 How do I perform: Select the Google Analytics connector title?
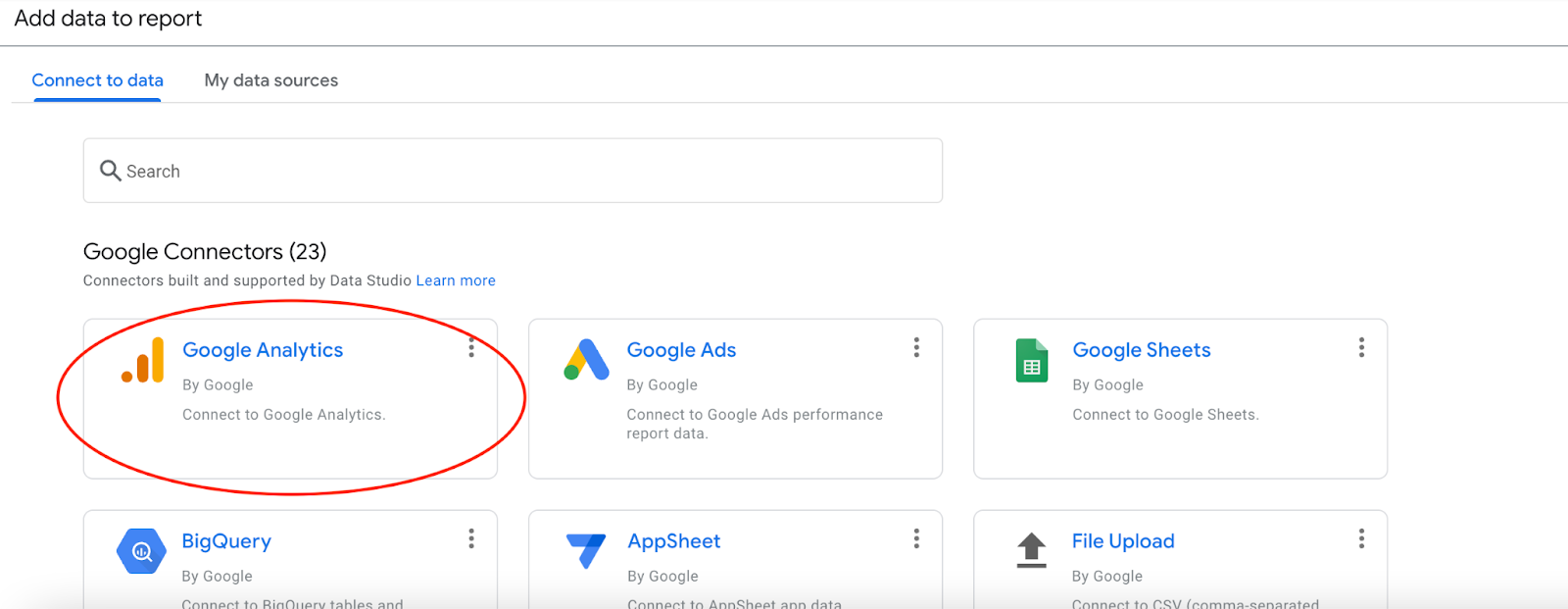(263, 350)
